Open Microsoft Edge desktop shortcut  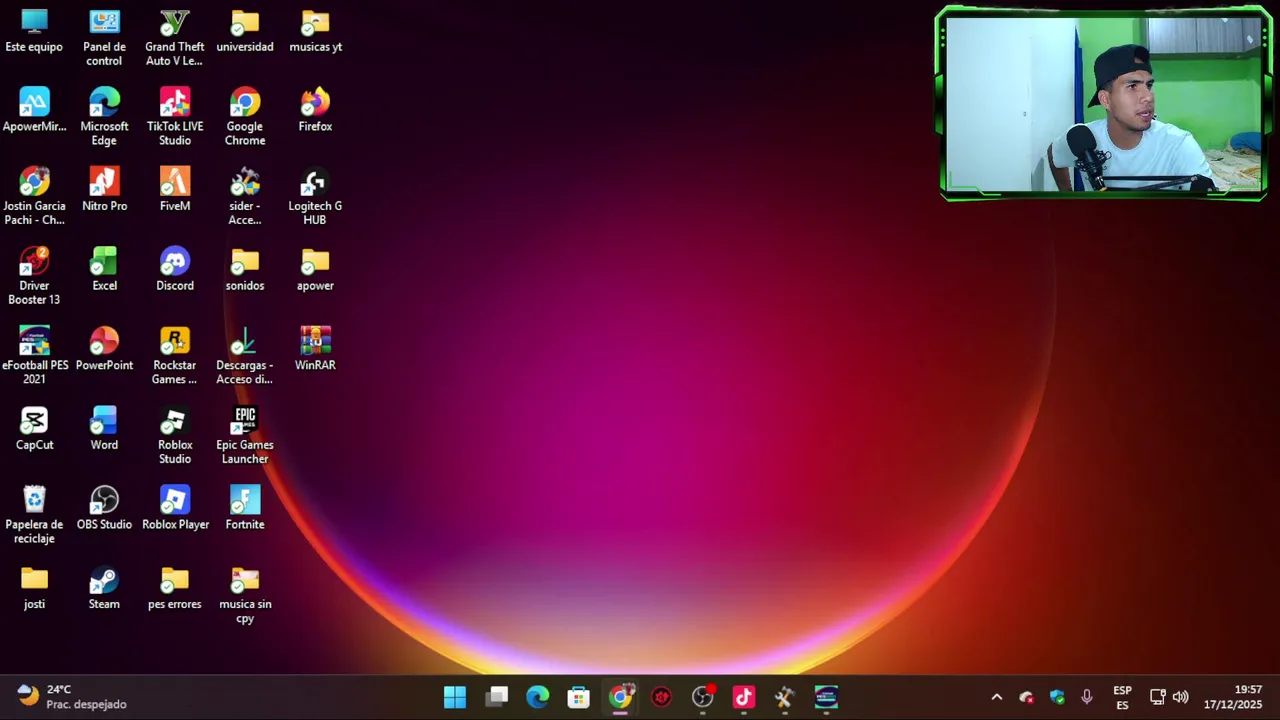click(104, 118)
